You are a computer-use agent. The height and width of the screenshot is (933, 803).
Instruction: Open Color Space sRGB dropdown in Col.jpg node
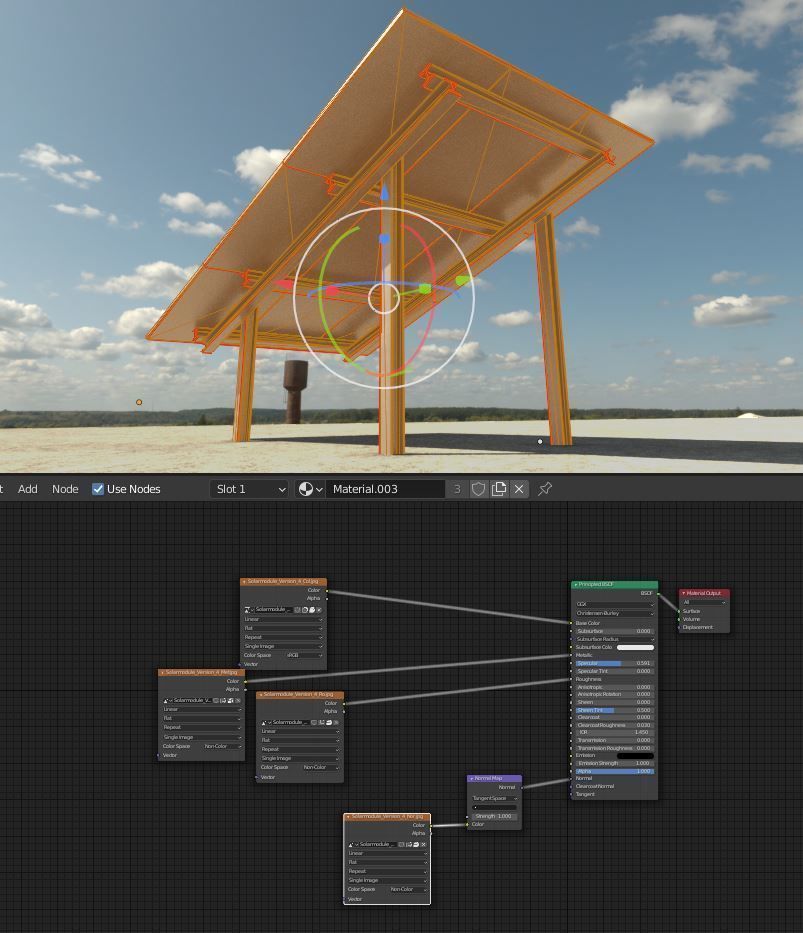(x=305, y=655)
